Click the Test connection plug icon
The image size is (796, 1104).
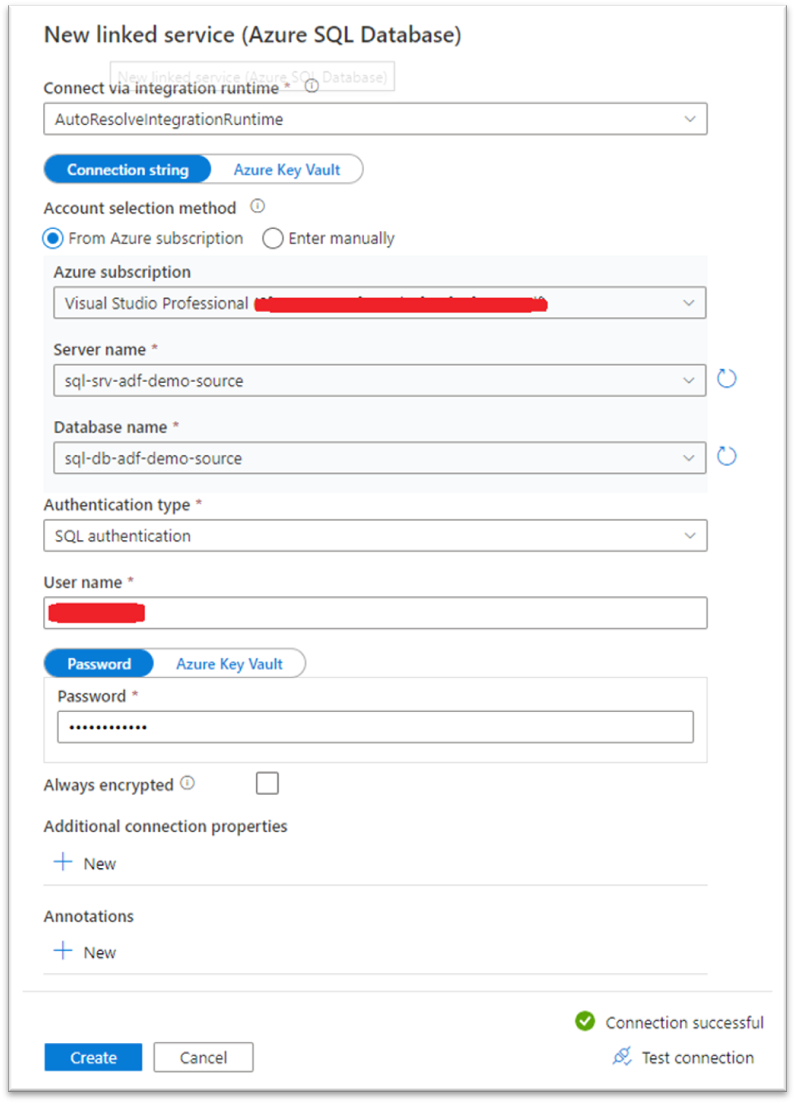[622, 1056]
